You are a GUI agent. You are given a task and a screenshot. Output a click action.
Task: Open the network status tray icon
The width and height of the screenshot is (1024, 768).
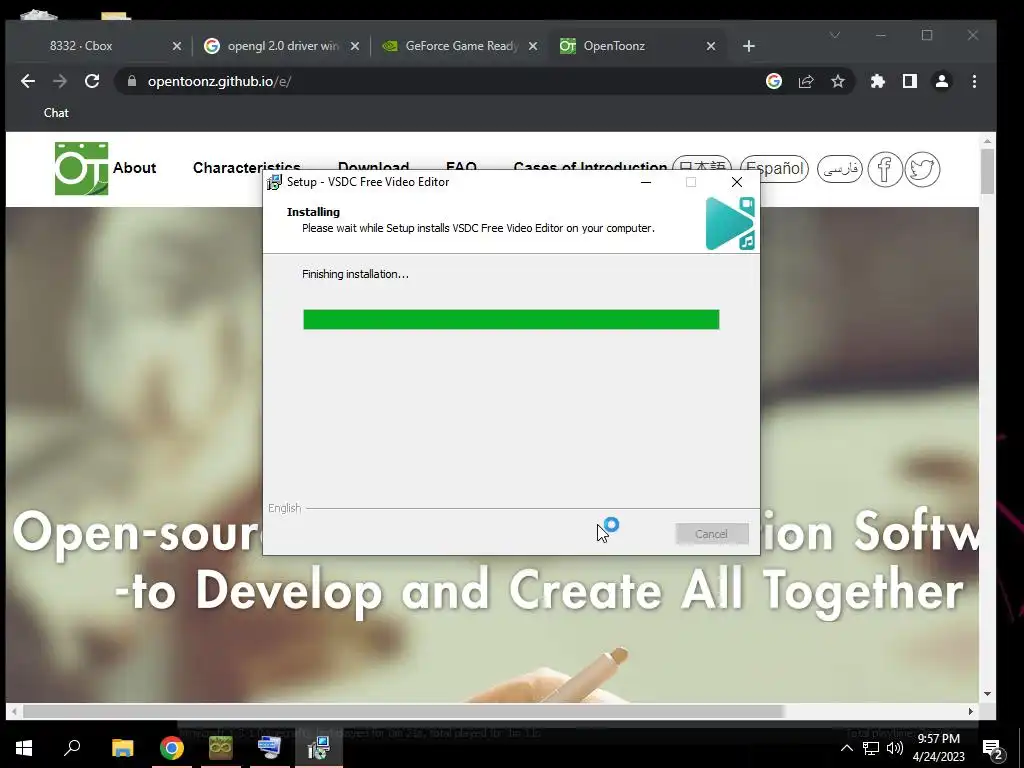871,748
